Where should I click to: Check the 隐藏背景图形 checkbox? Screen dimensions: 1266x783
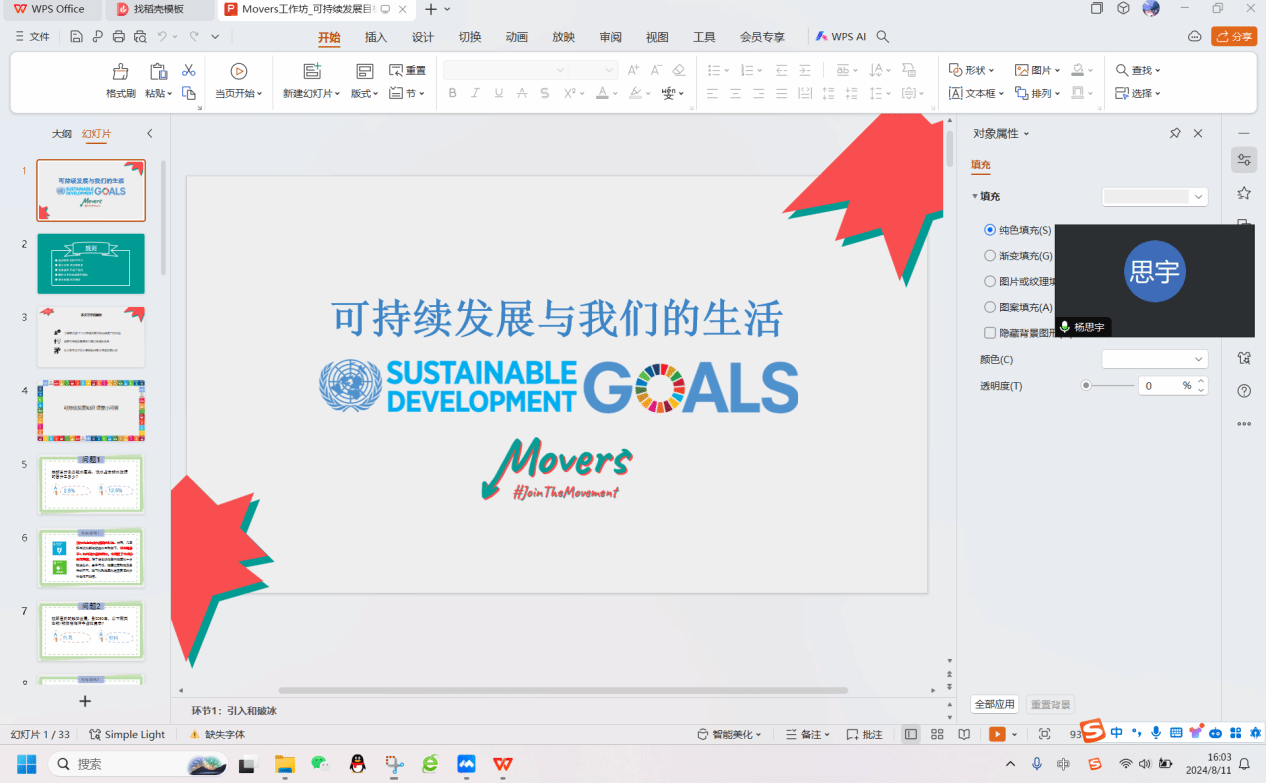coord(990,333)
